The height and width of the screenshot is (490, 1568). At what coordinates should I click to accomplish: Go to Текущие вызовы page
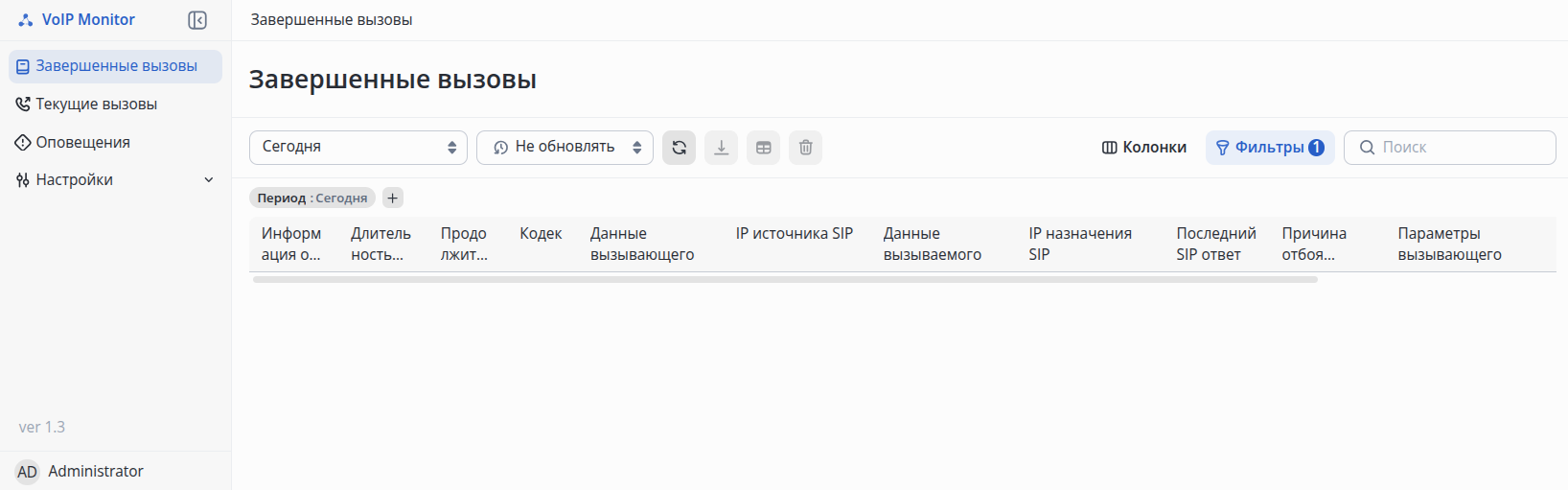coord(96,105)
